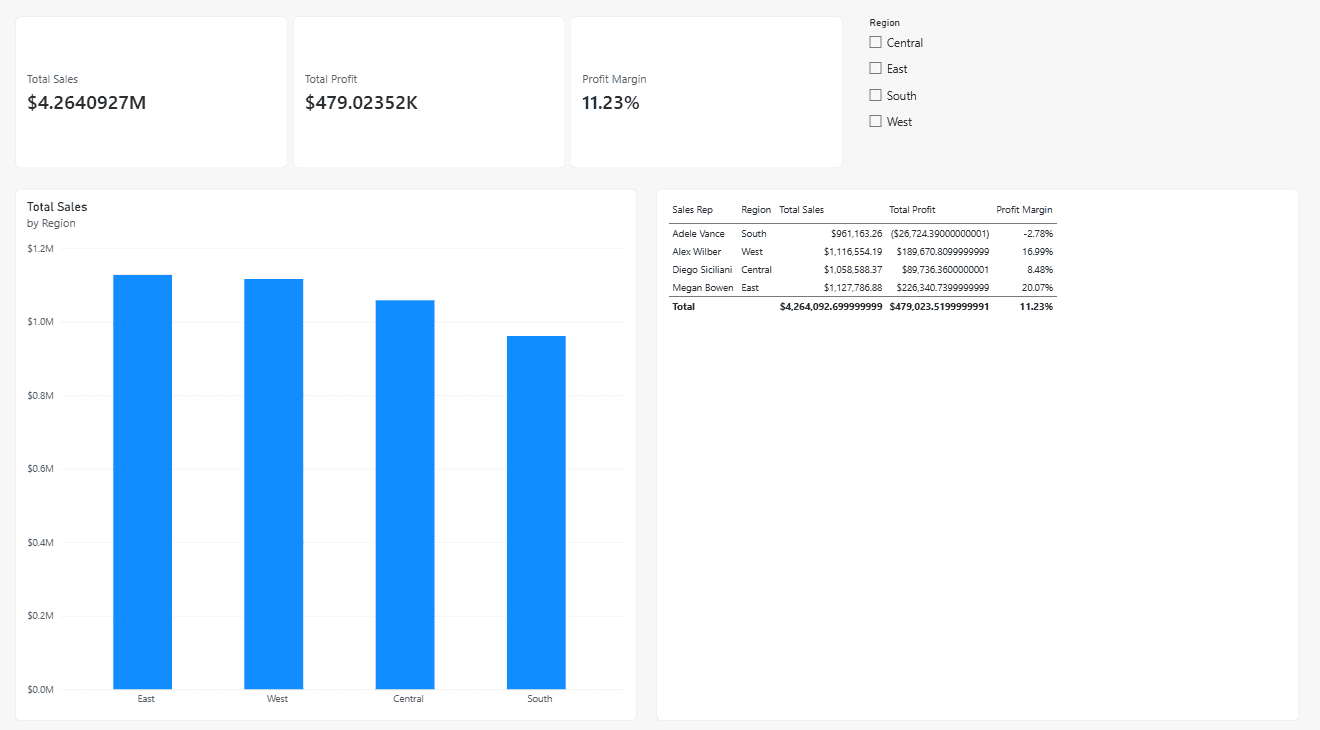Viewport: 1320px width, 730px height.
Task: Check the East region checkbox
Action: pos(876,68)
